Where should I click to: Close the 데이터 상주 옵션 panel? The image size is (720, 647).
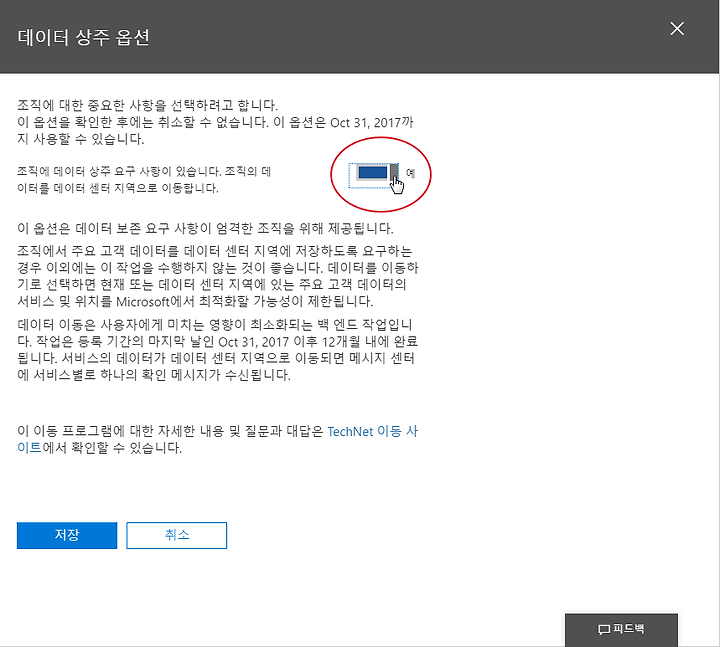click(x=677, y=28)
